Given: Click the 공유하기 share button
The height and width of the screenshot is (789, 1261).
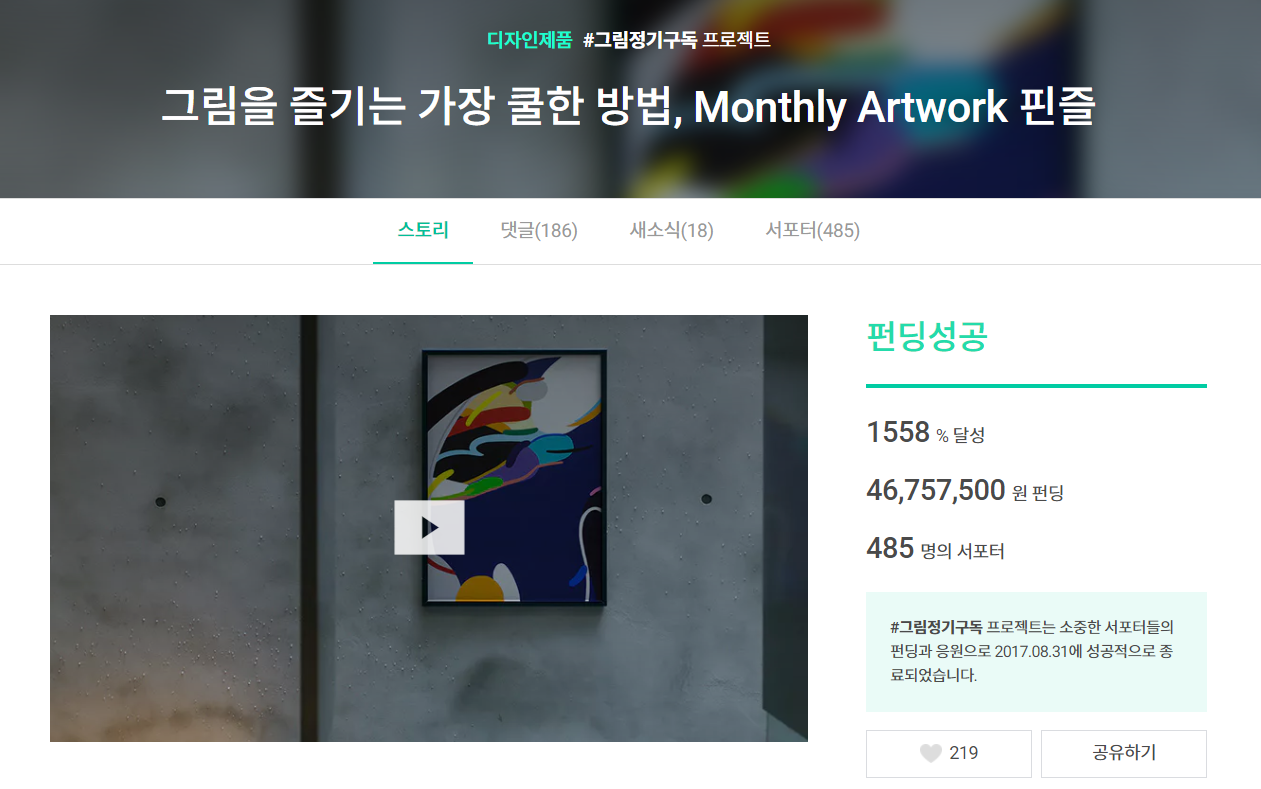Looking at the screenshot, I should [1124, 754].
